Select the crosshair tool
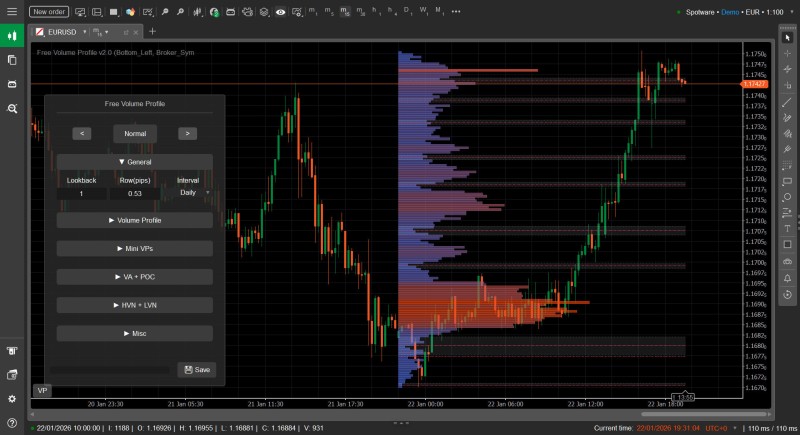Viewport: 800px width, 435px height. click(x=787, y=54)
